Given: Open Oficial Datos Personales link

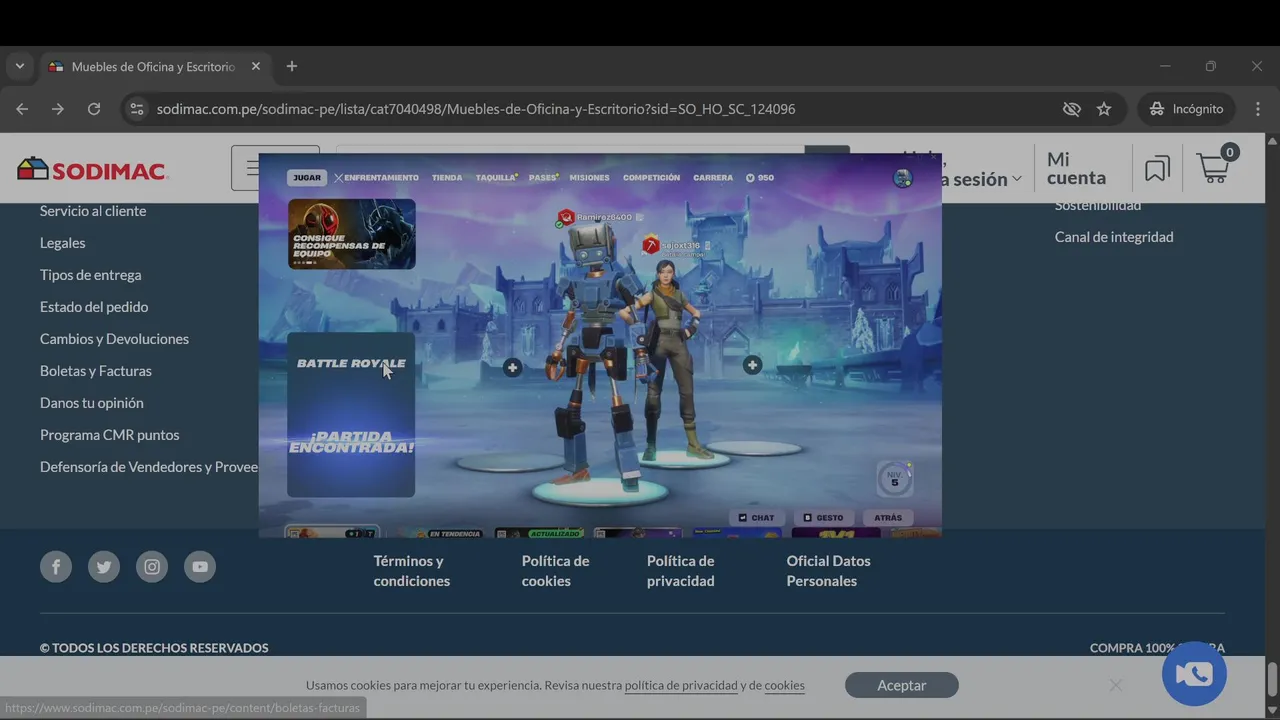Looking at the screenshot, I should 828,571.
